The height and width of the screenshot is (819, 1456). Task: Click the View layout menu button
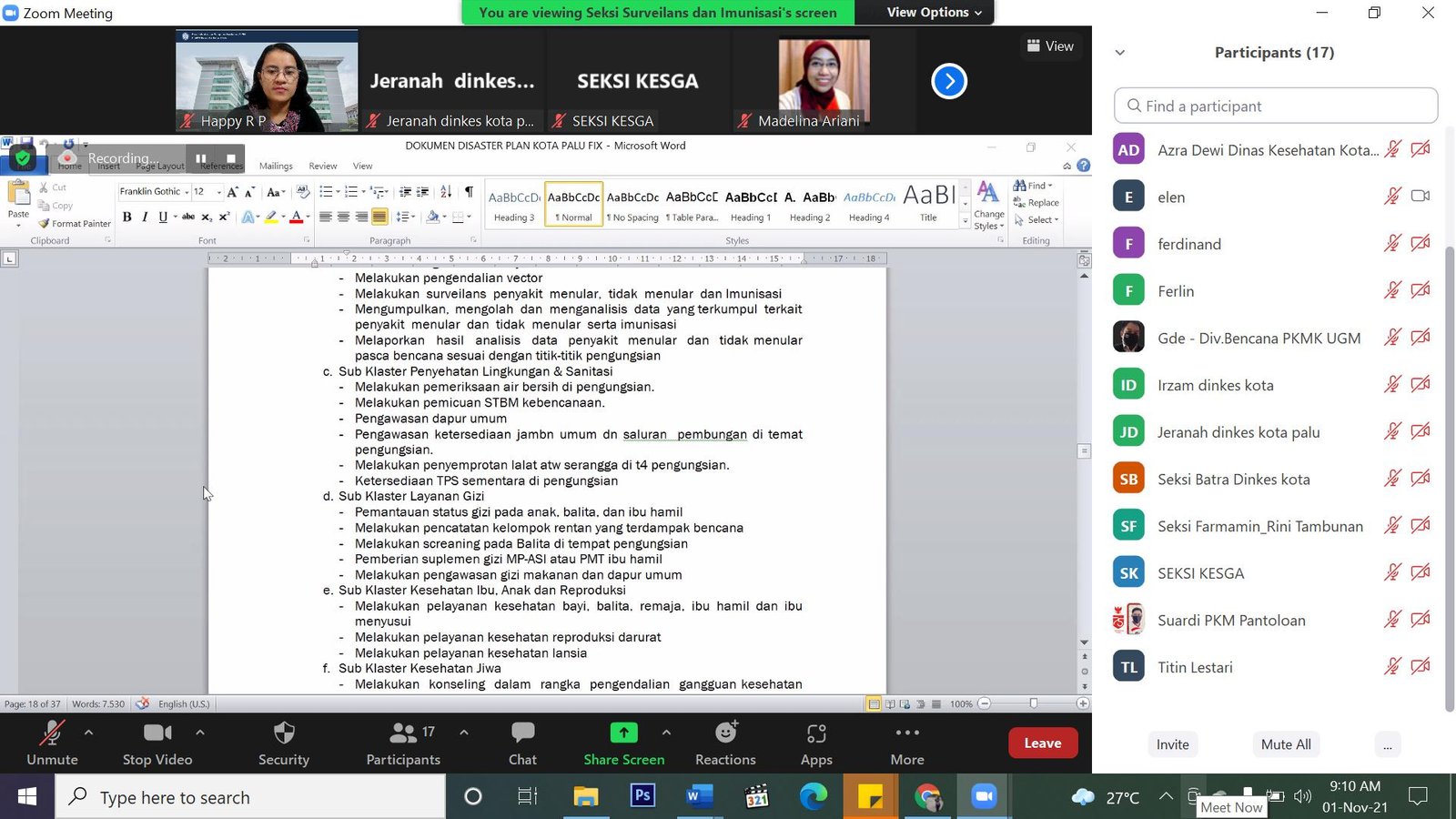pyautogui.click(x=1050, y=46)
